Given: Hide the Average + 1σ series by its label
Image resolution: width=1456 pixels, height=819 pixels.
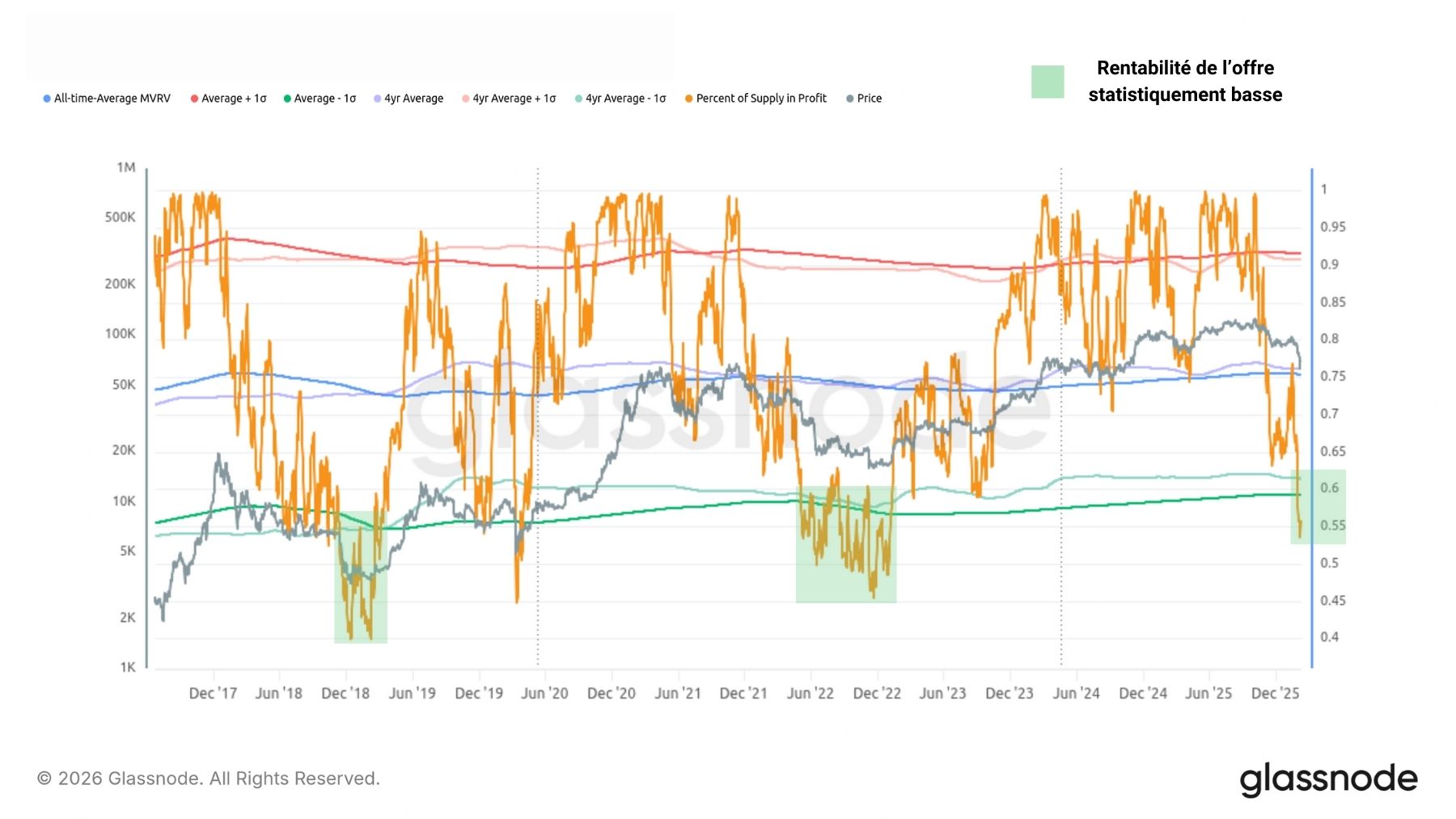Looking at the screenshot, I should coord(235,98).
